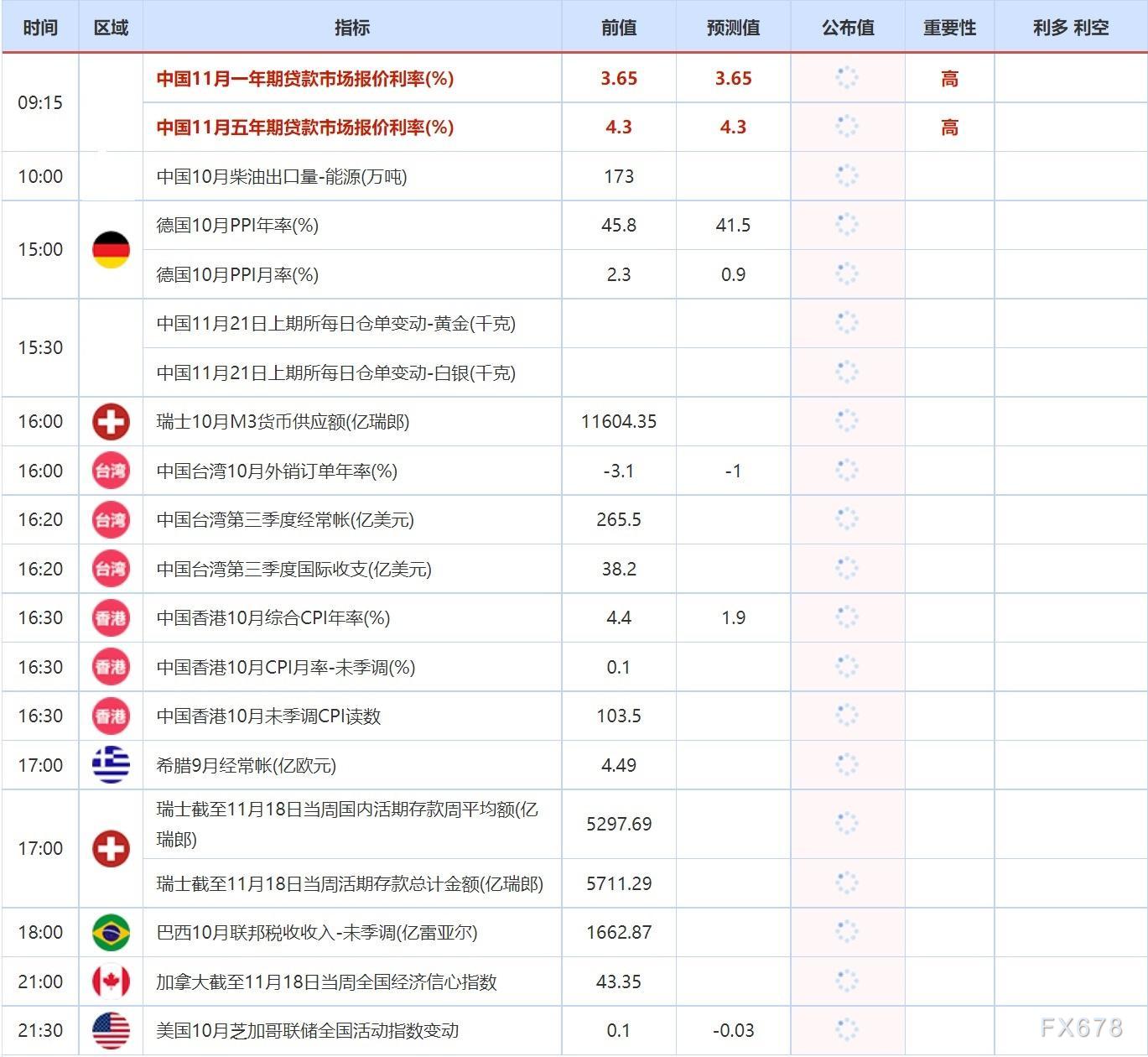Viewport: 1148px width, 1057px height.
Task: Select the 利多 利空 column header
Action: (x=1071, y=28)
